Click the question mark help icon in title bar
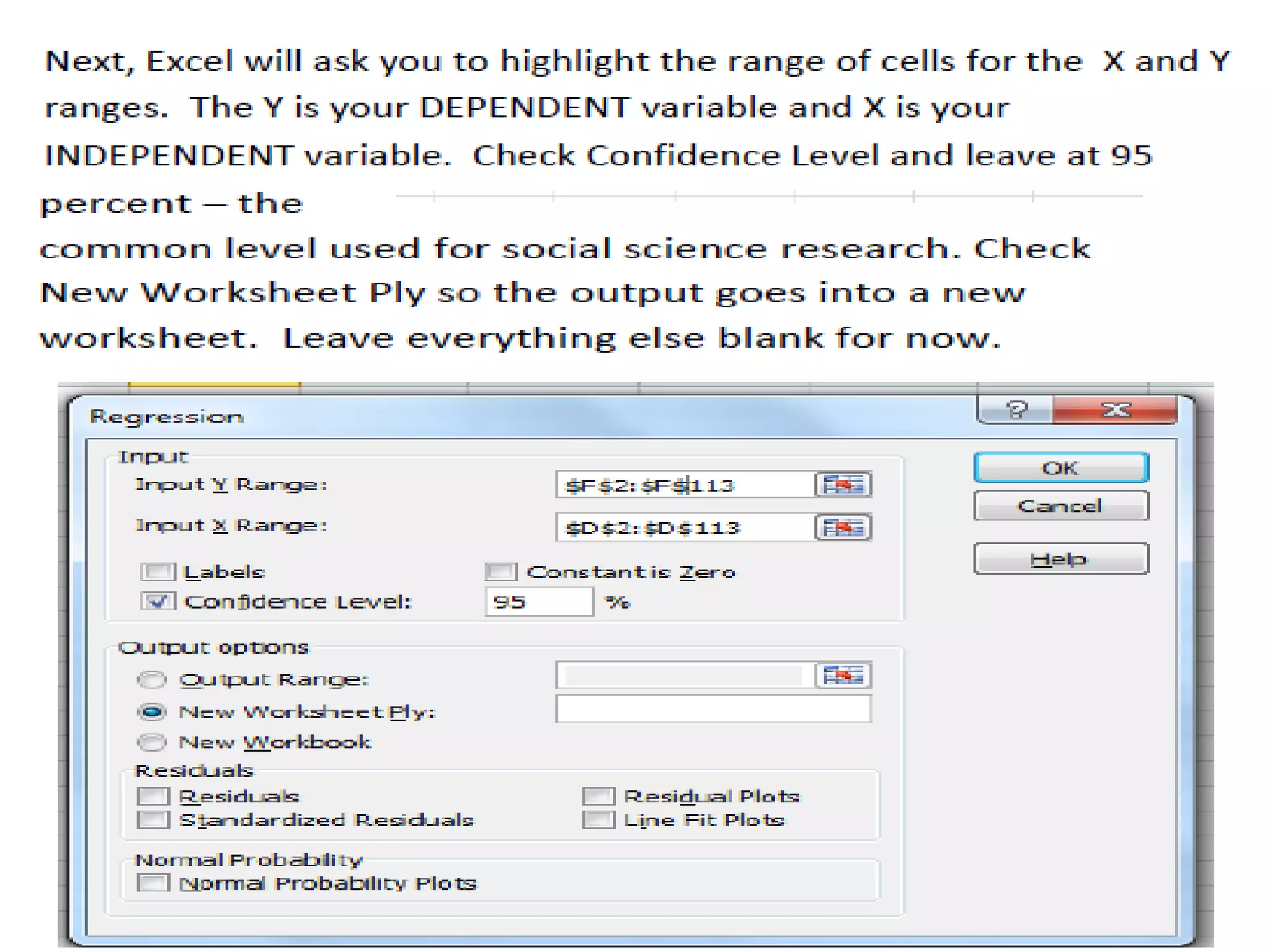The height and width of the screenshot is (952, 1270). [1016, 410]
